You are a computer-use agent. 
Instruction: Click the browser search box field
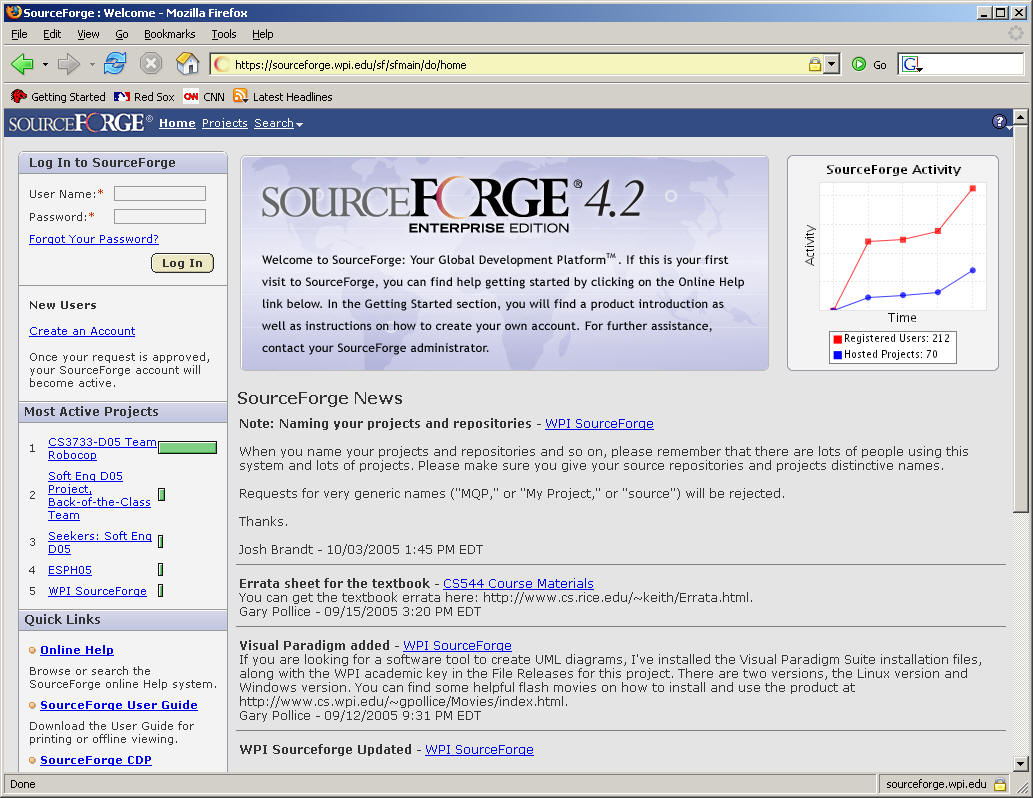tap(973, 64)
